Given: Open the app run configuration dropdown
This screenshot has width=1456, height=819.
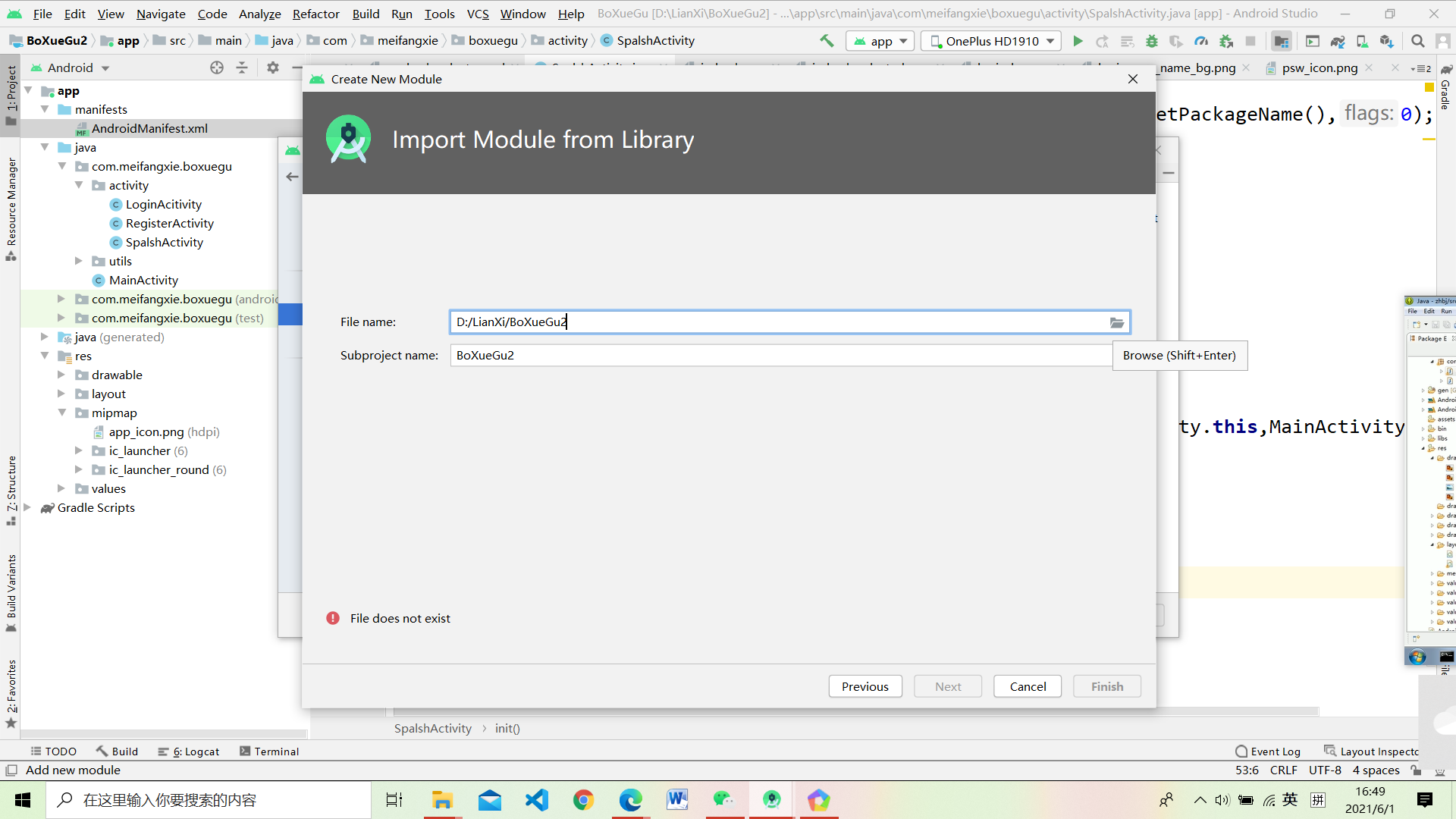Looking at the screenshot, I should tap(880, 41).
